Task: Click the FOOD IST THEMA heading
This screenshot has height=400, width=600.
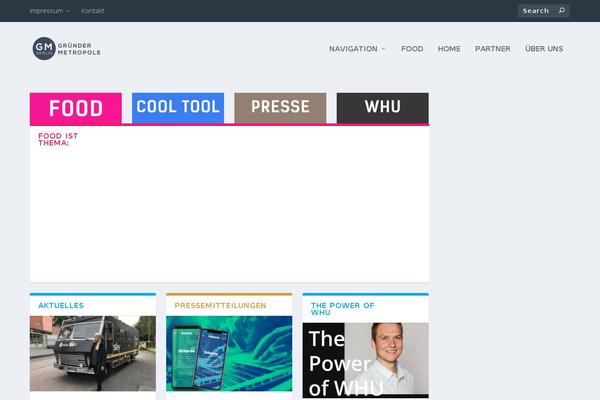Action: point(58,139)
